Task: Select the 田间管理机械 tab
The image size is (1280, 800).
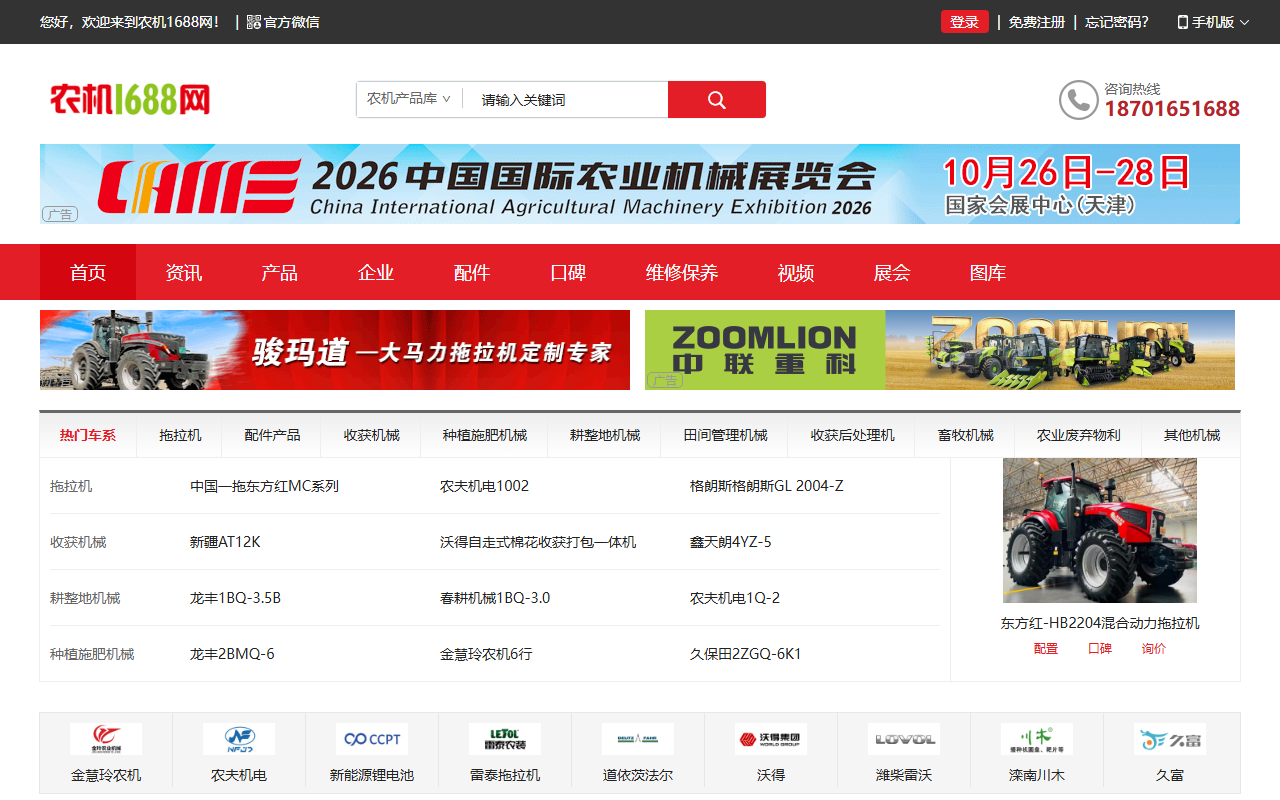Action: point(726,435)
